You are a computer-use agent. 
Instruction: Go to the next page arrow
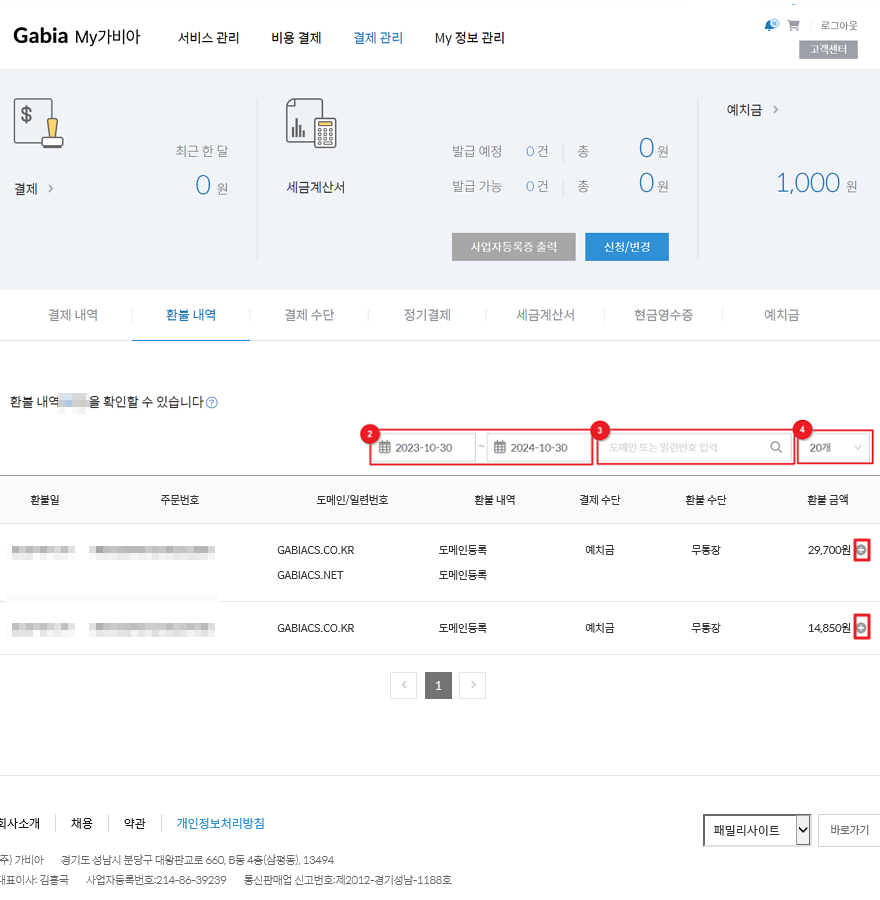click(x=472, y=685)
